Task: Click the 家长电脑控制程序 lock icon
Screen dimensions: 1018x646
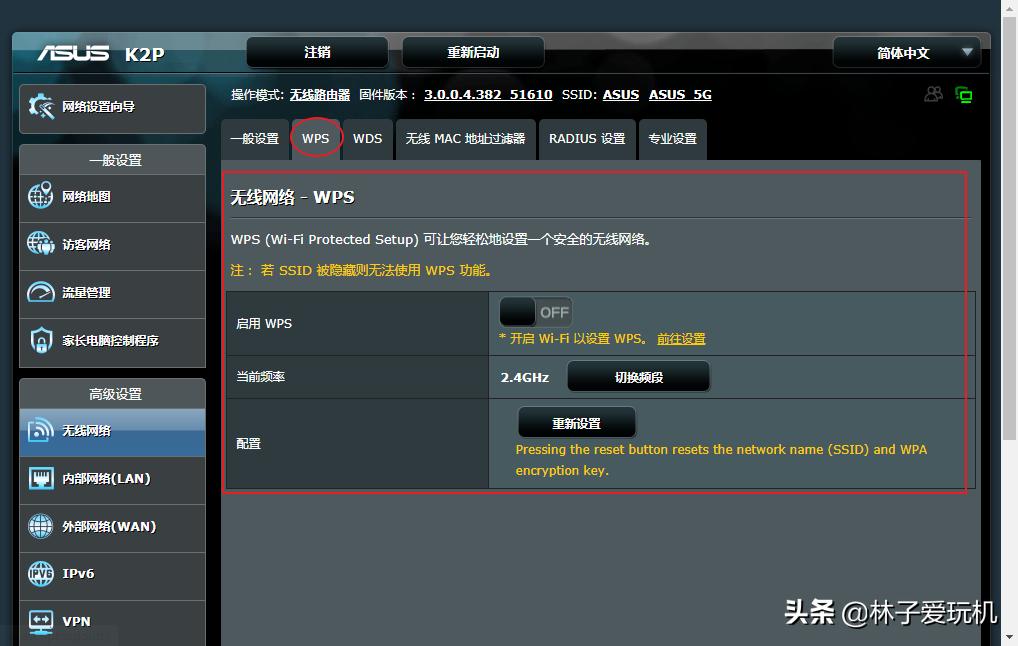Action: pos(40,342)
